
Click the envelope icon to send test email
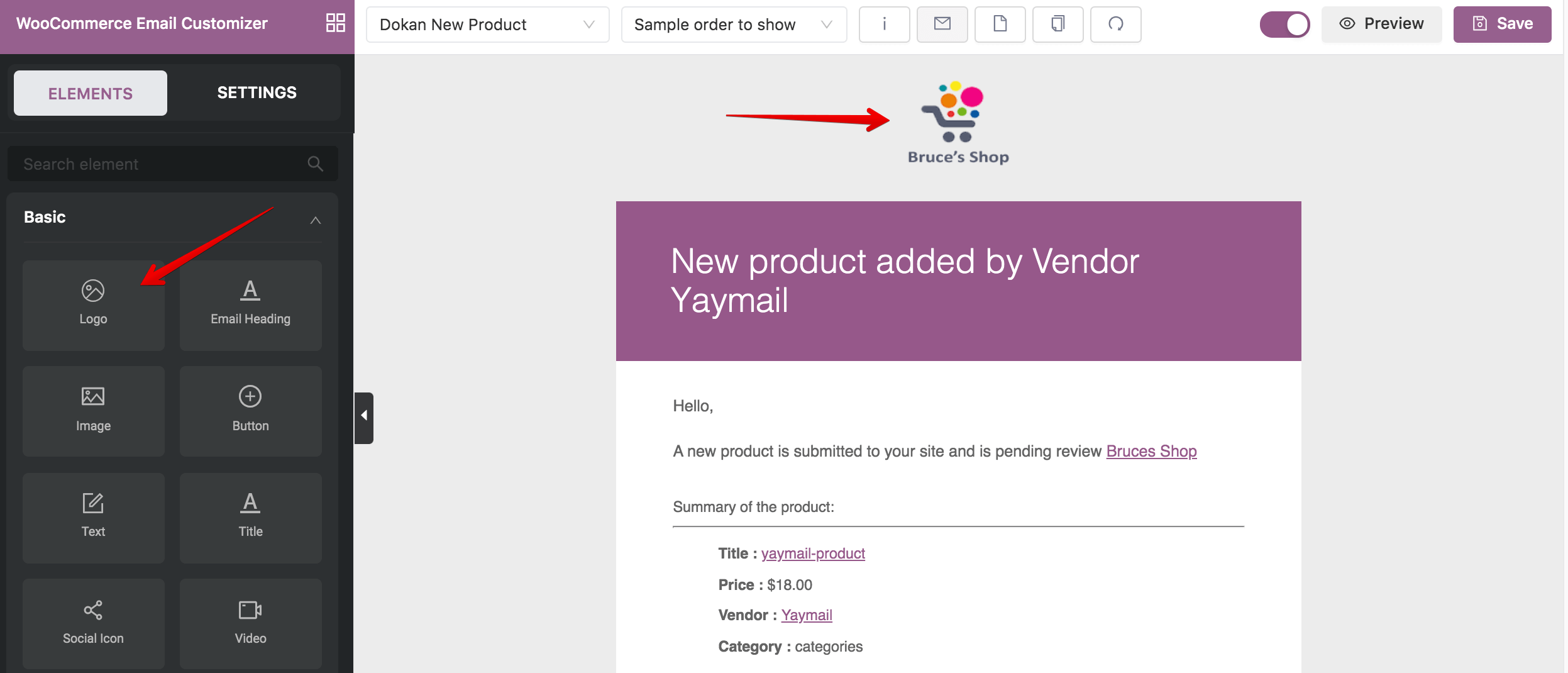[x=942, y=25]
